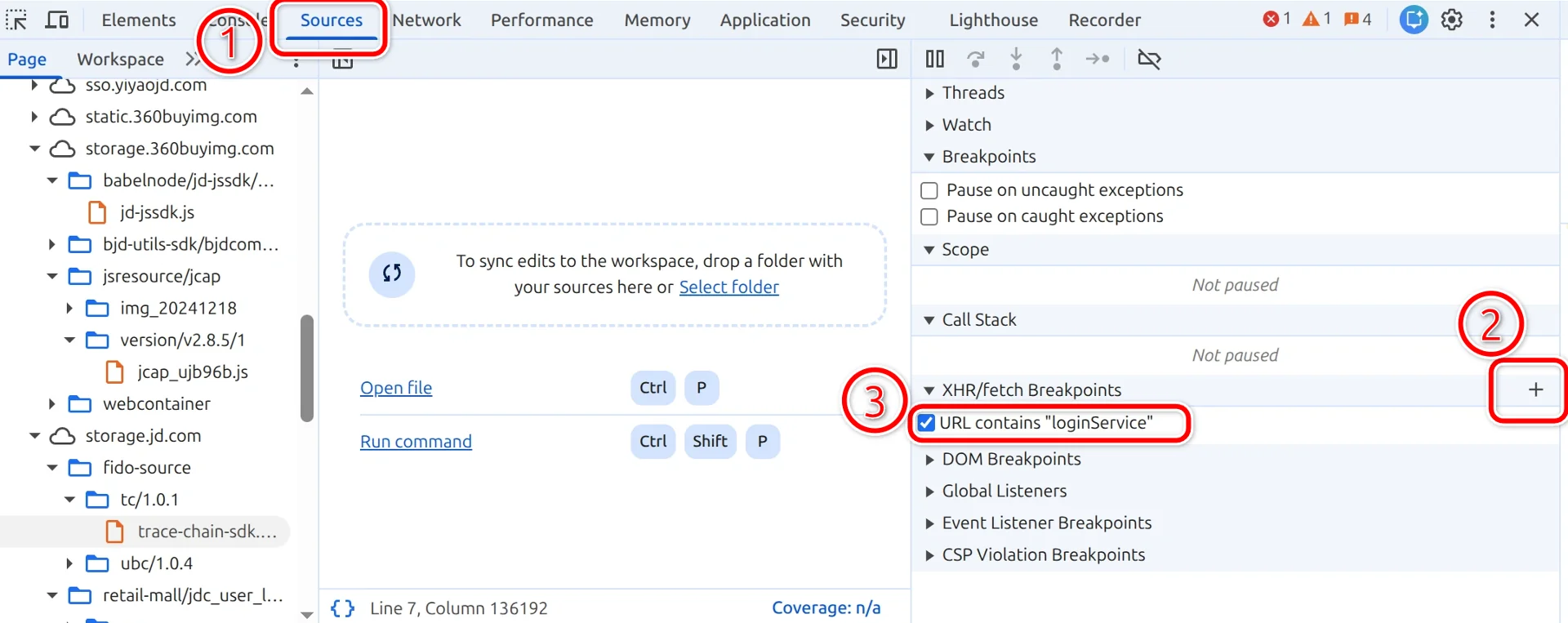
Task: Click the Open file link
Action: (396, 388)
